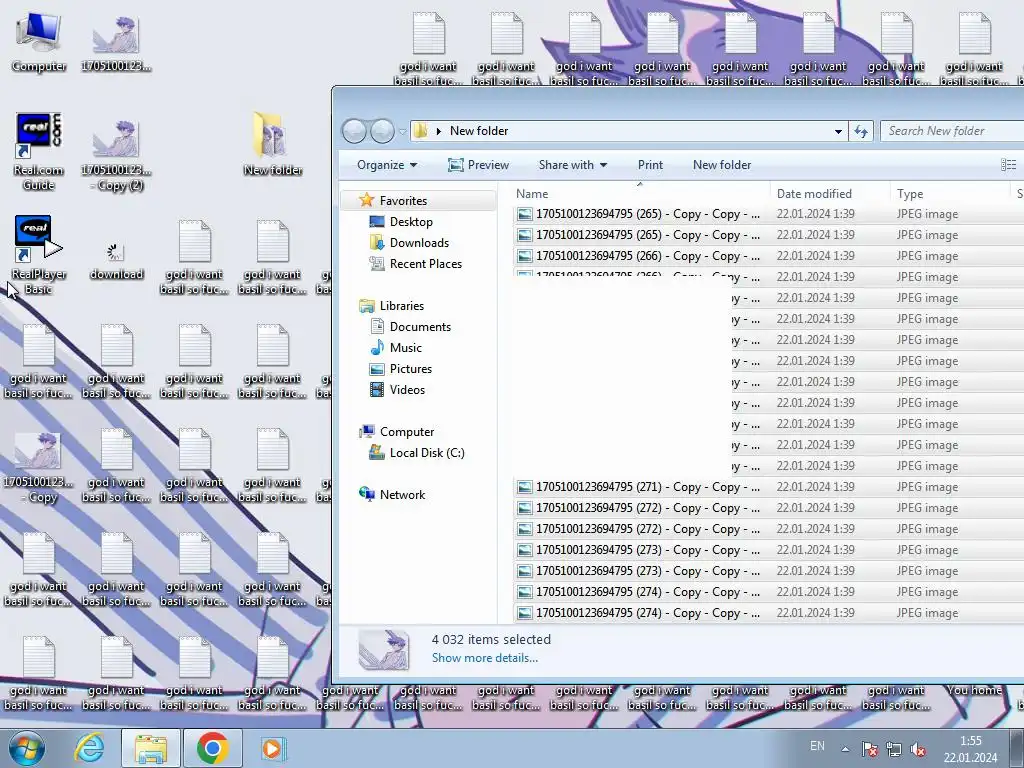Select Libraries in the navigation pane
The width and height of the screenshot is (1024, 768).
click(x=402, y=306)
